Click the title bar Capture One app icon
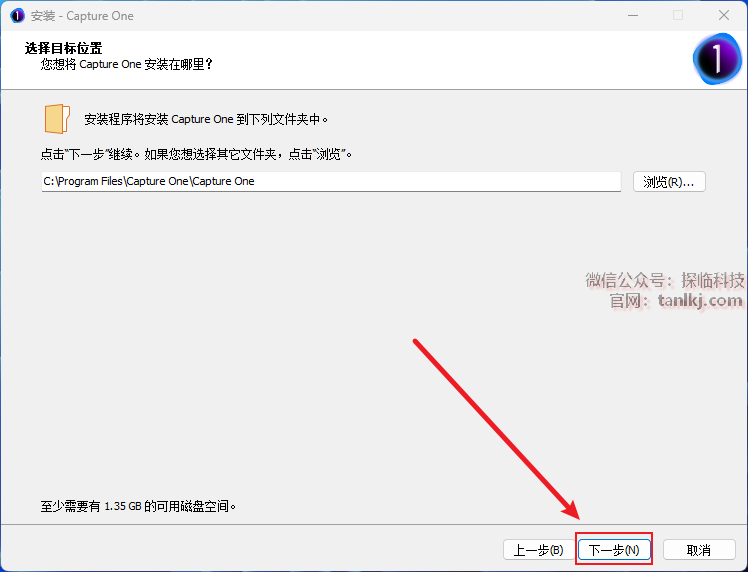748x572 pixels. point(17,16)
